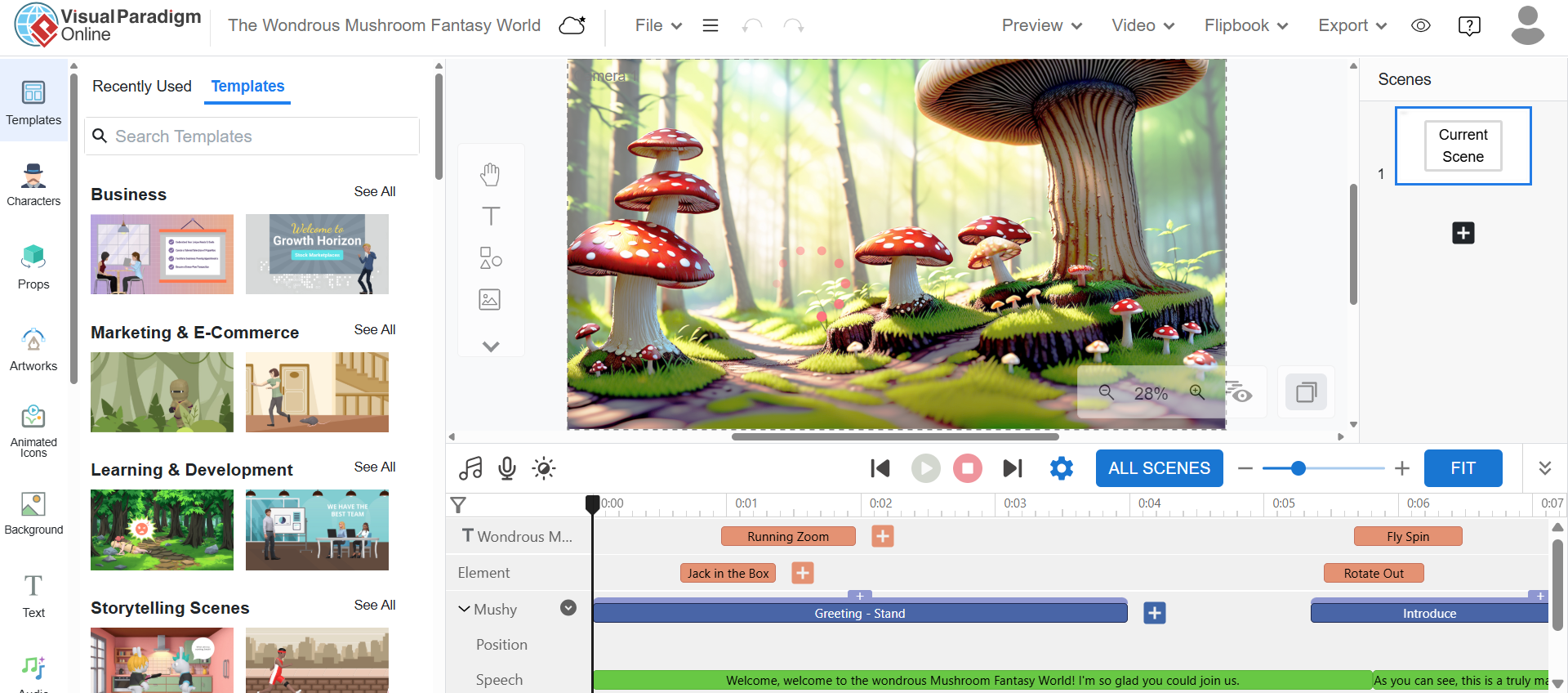Open the Flipbook dropdown menu

coord(1246,25)
